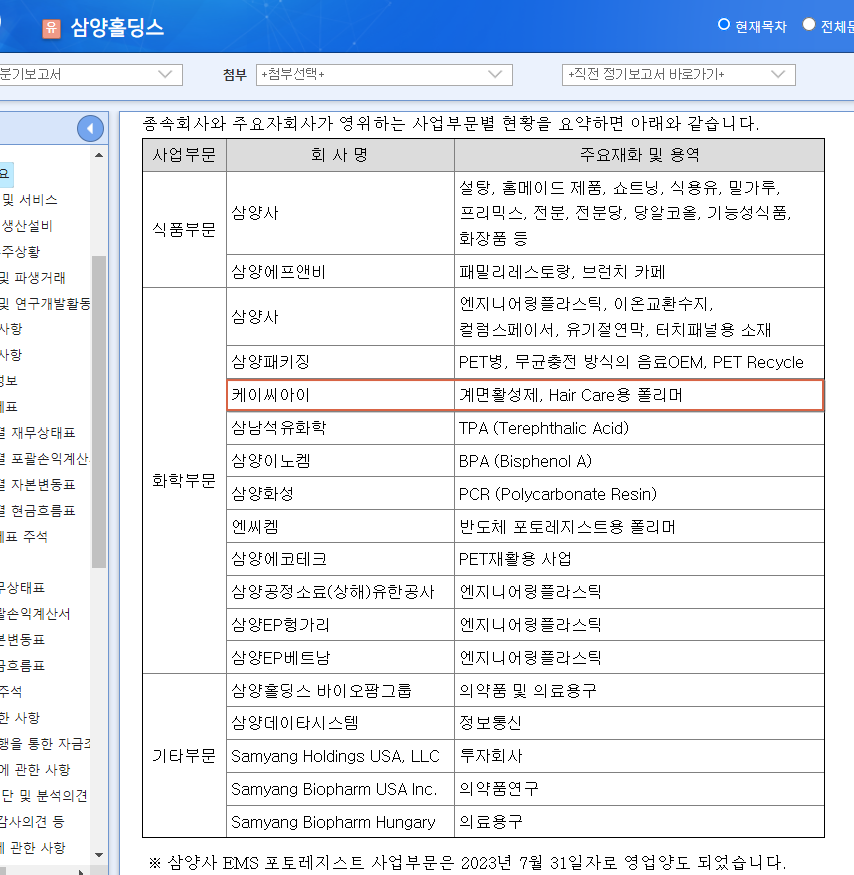Click the 화학부문 cell

[184, 480]
